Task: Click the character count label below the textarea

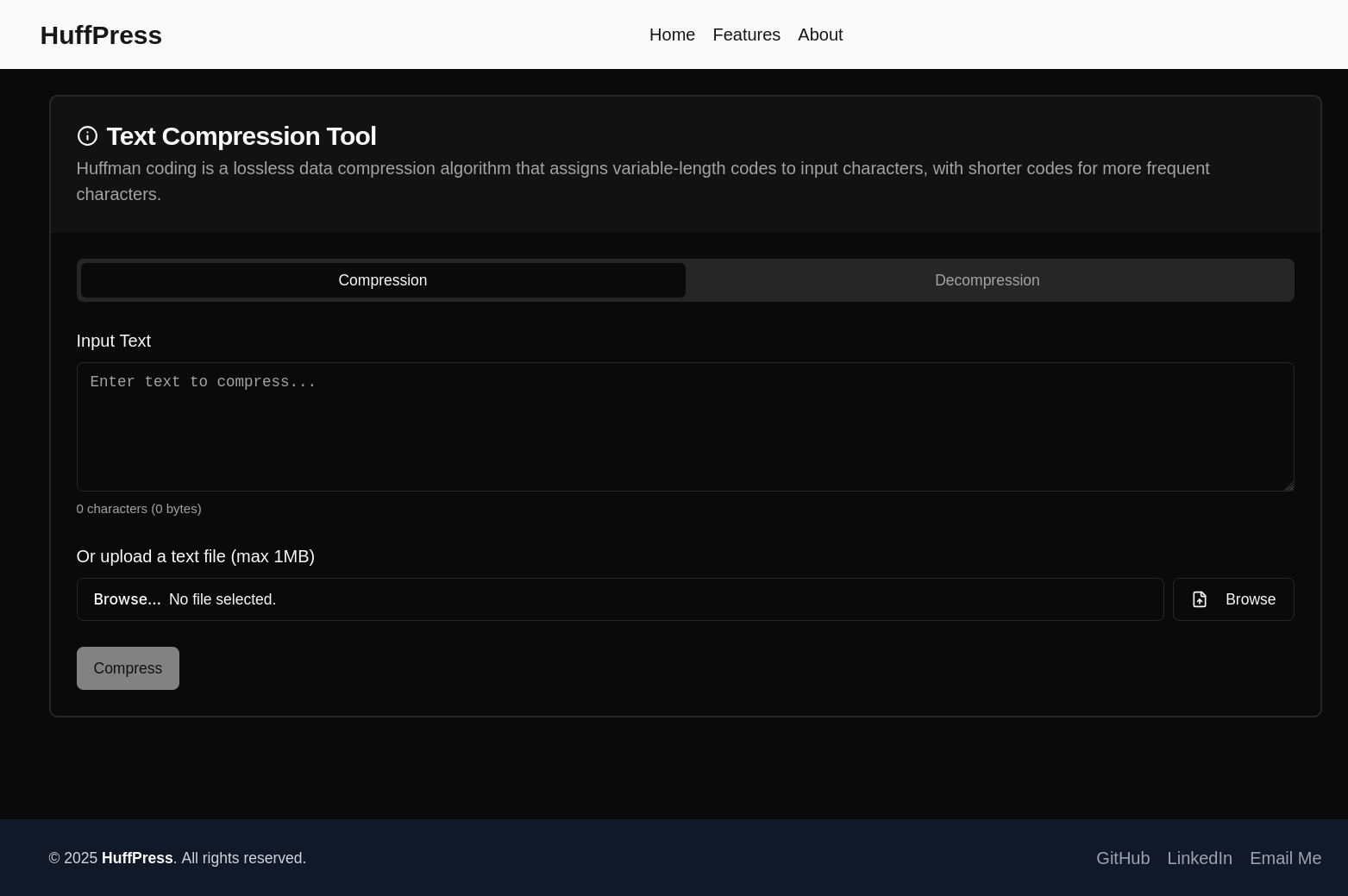Action: 138,508
